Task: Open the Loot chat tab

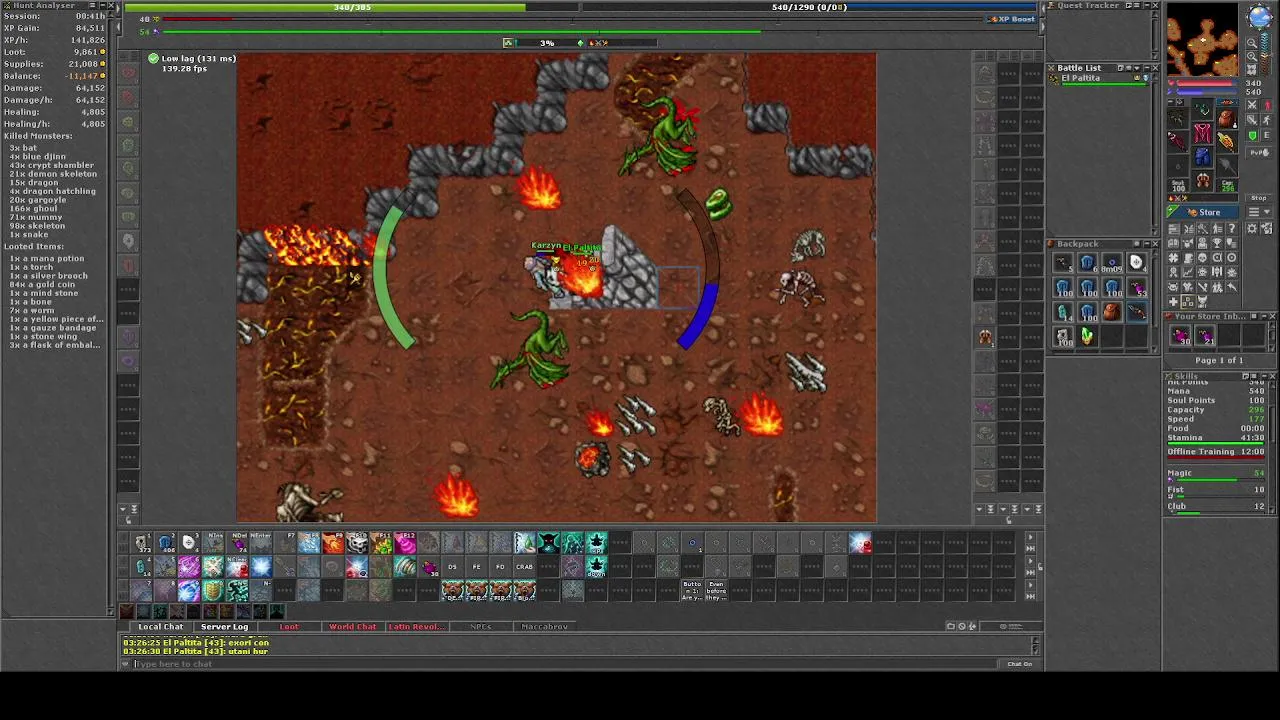Action: point(289,627)
